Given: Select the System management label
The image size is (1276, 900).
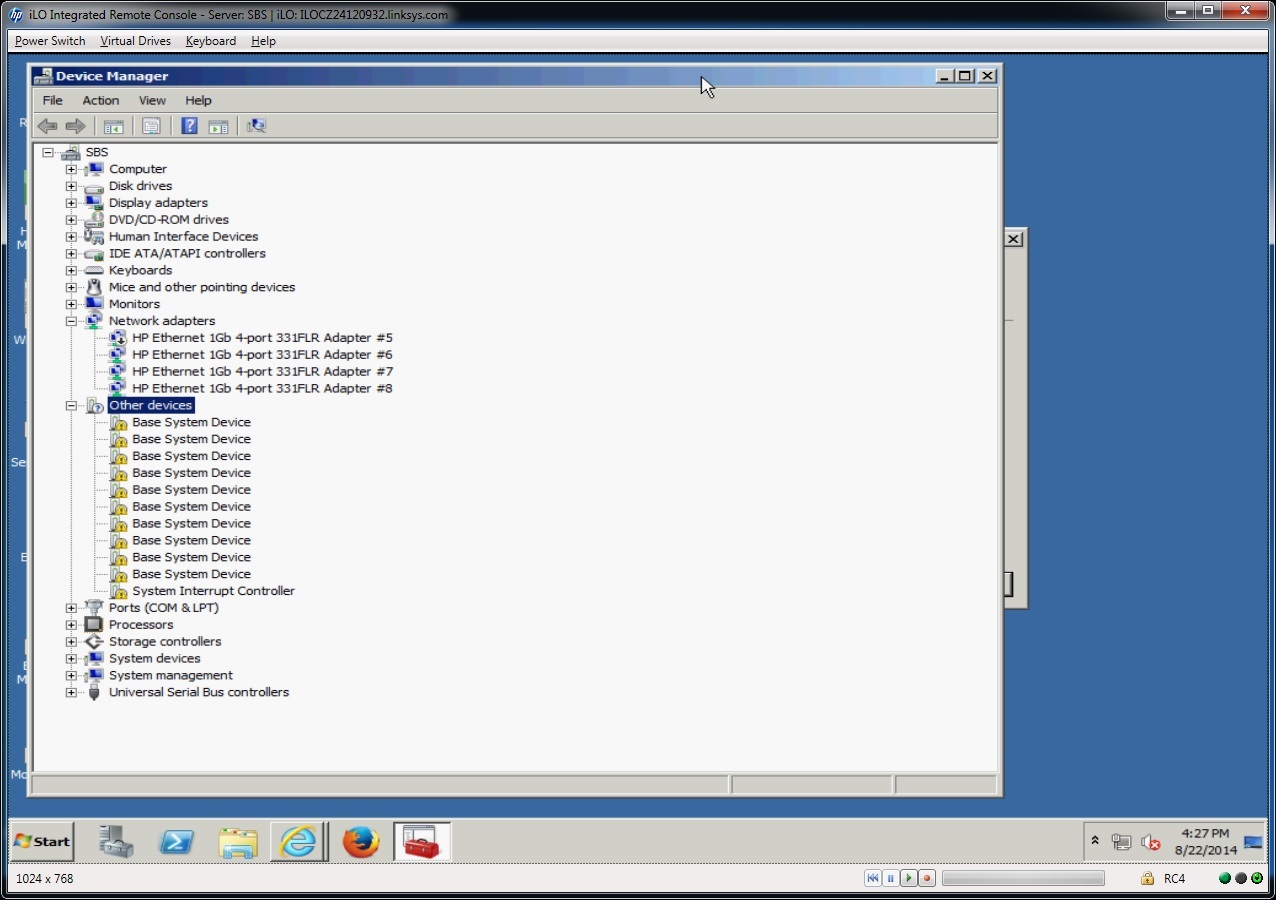Looking at the screenshot, I should click(x=170, y=676).
